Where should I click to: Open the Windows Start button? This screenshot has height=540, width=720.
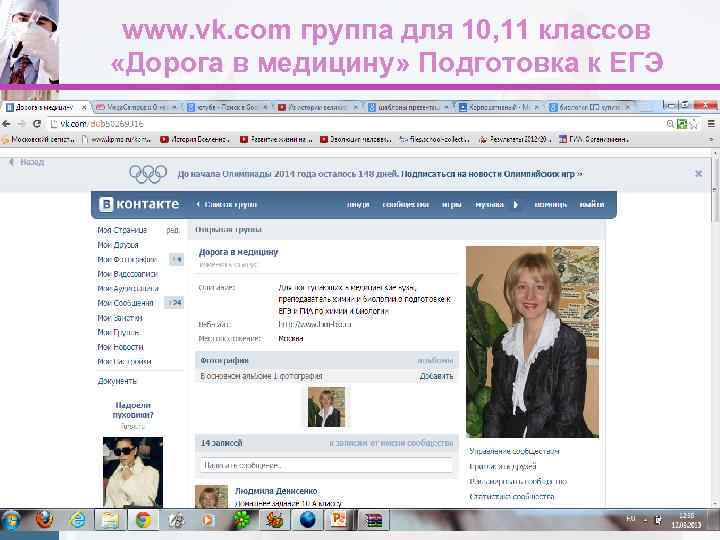(11, 521)
